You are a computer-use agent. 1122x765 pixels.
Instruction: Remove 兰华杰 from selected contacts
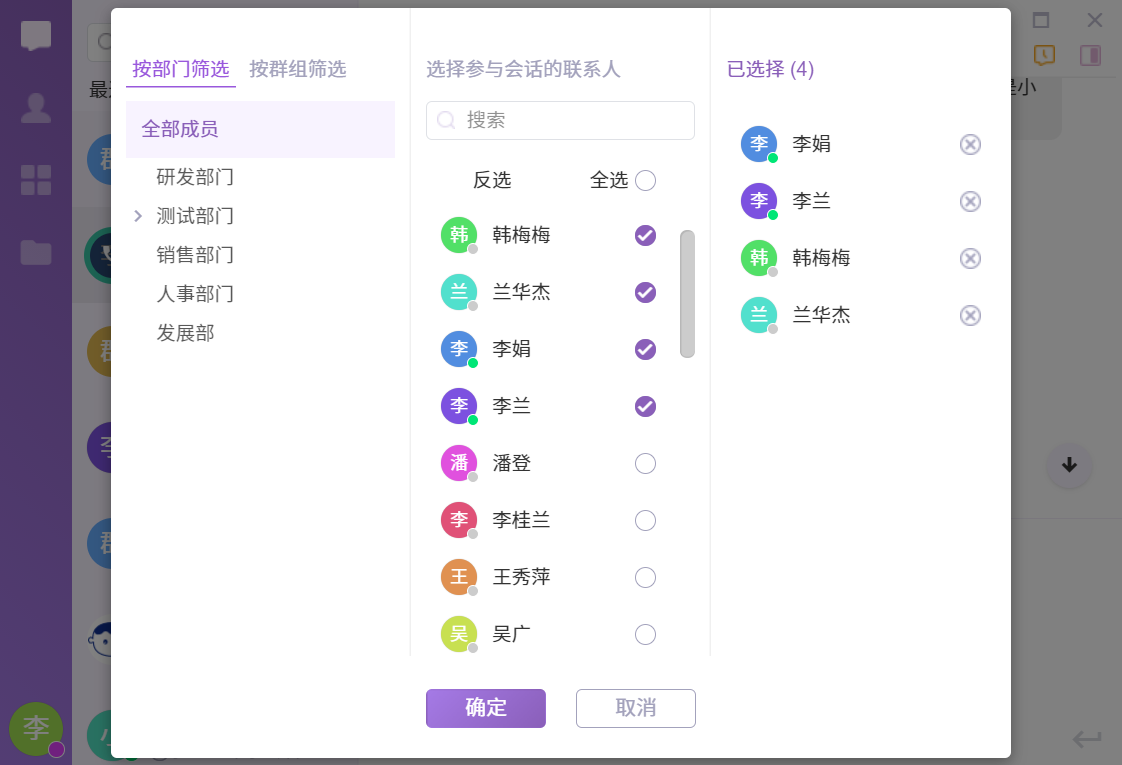pyautogui.click(x=970, y=316)
